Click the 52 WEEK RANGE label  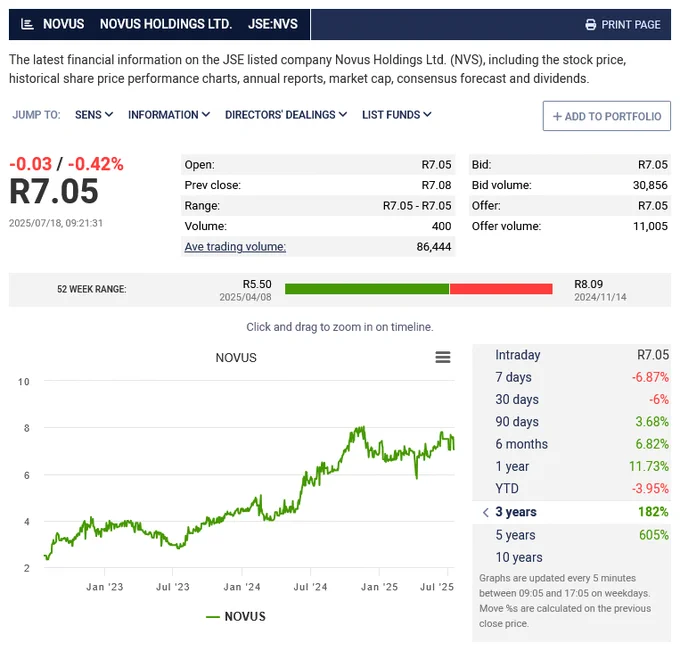pos(92,289)
